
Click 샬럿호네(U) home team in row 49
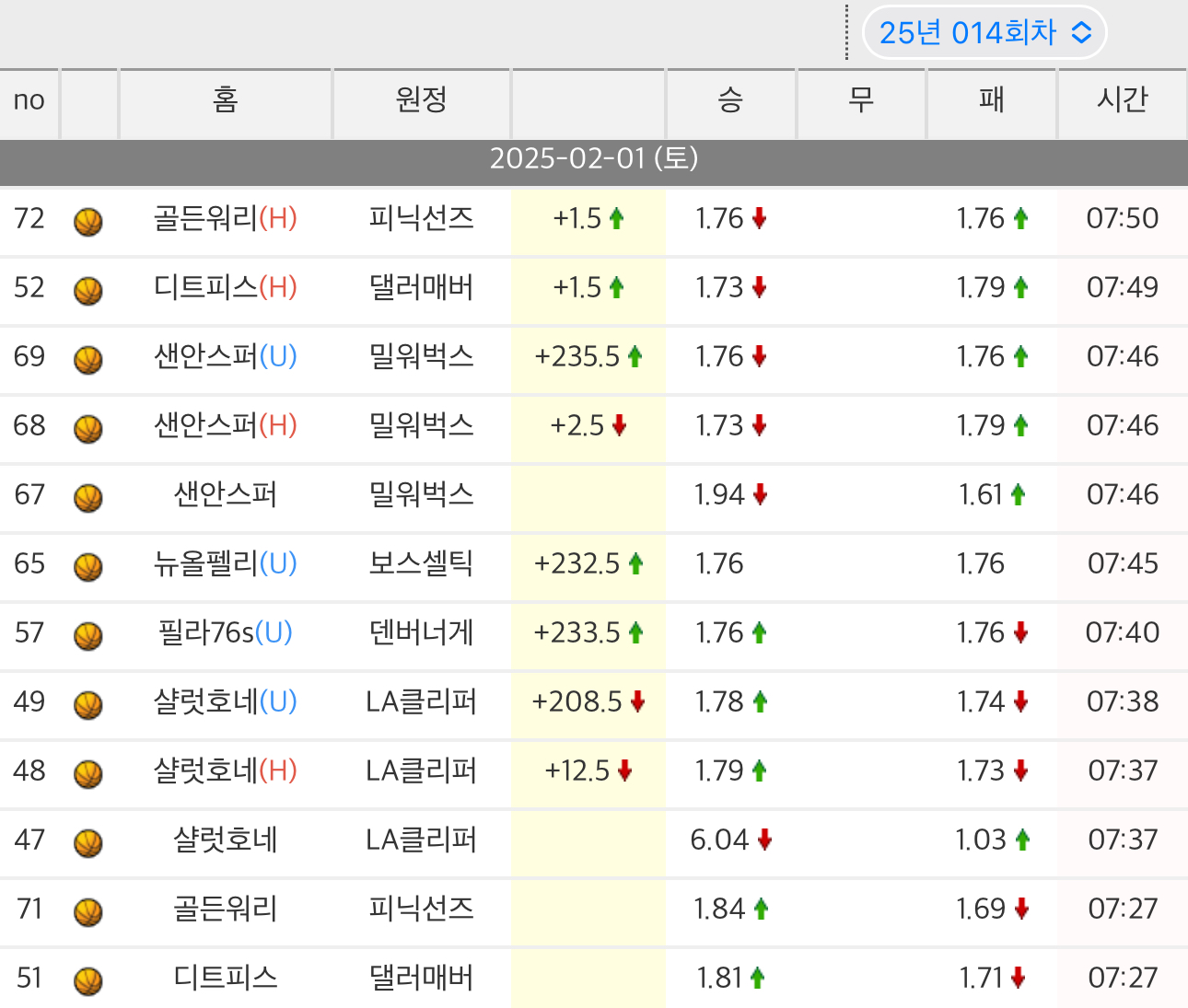point(226,702)
